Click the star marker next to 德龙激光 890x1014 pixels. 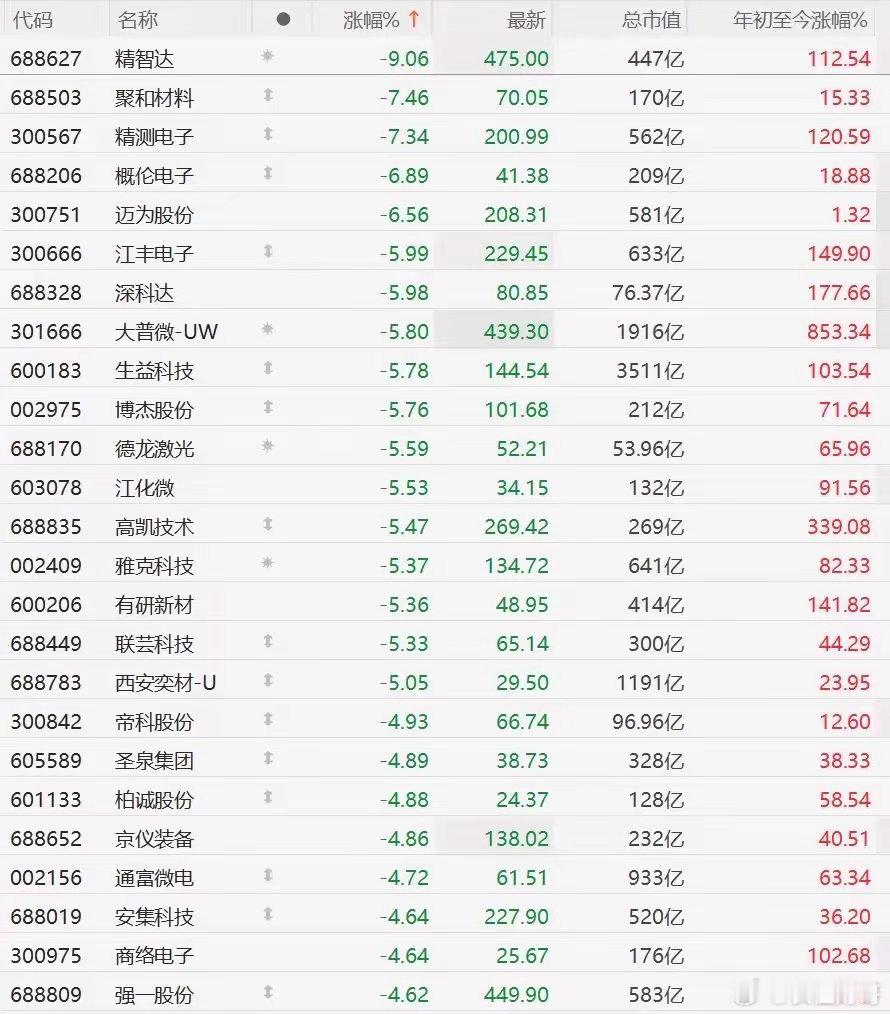coord(268,447)
